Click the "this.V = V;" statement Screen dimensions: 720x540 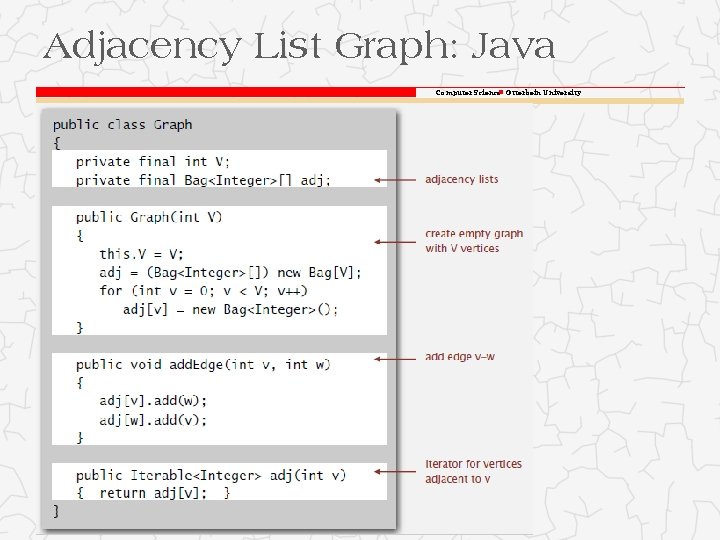(141, 254)
